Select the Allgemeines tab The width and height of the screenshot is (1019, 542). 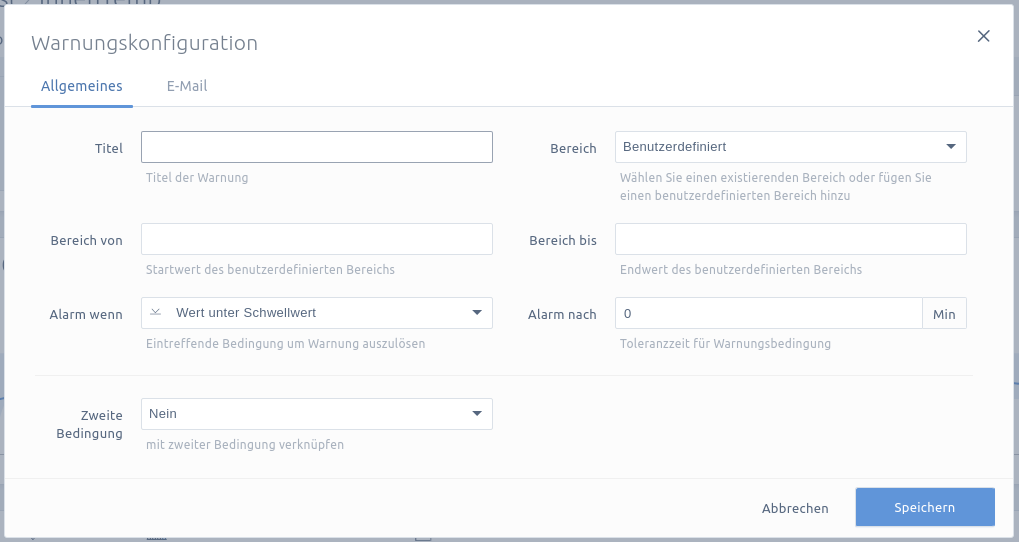pos(82,86)
